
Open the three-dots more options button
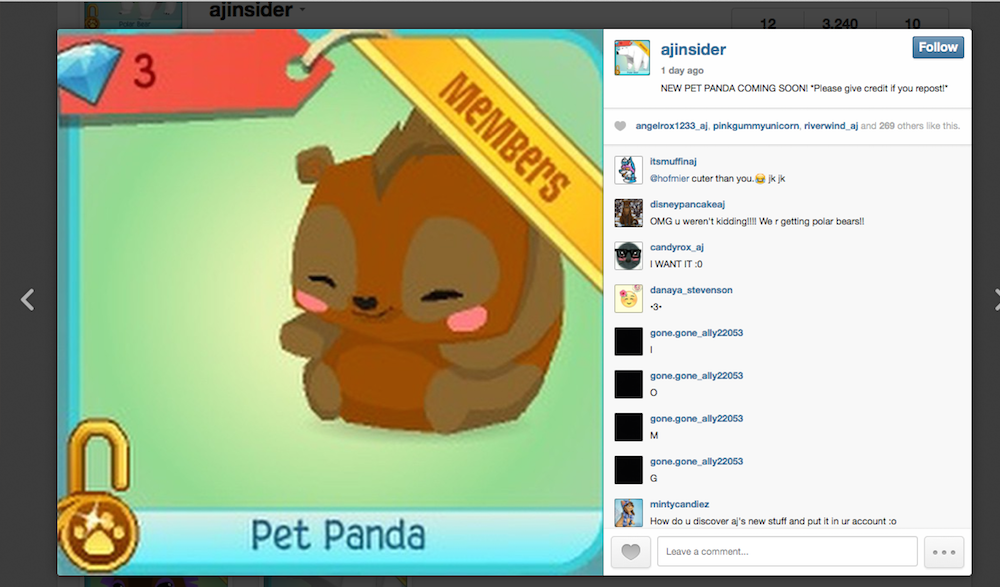(944, 552)
